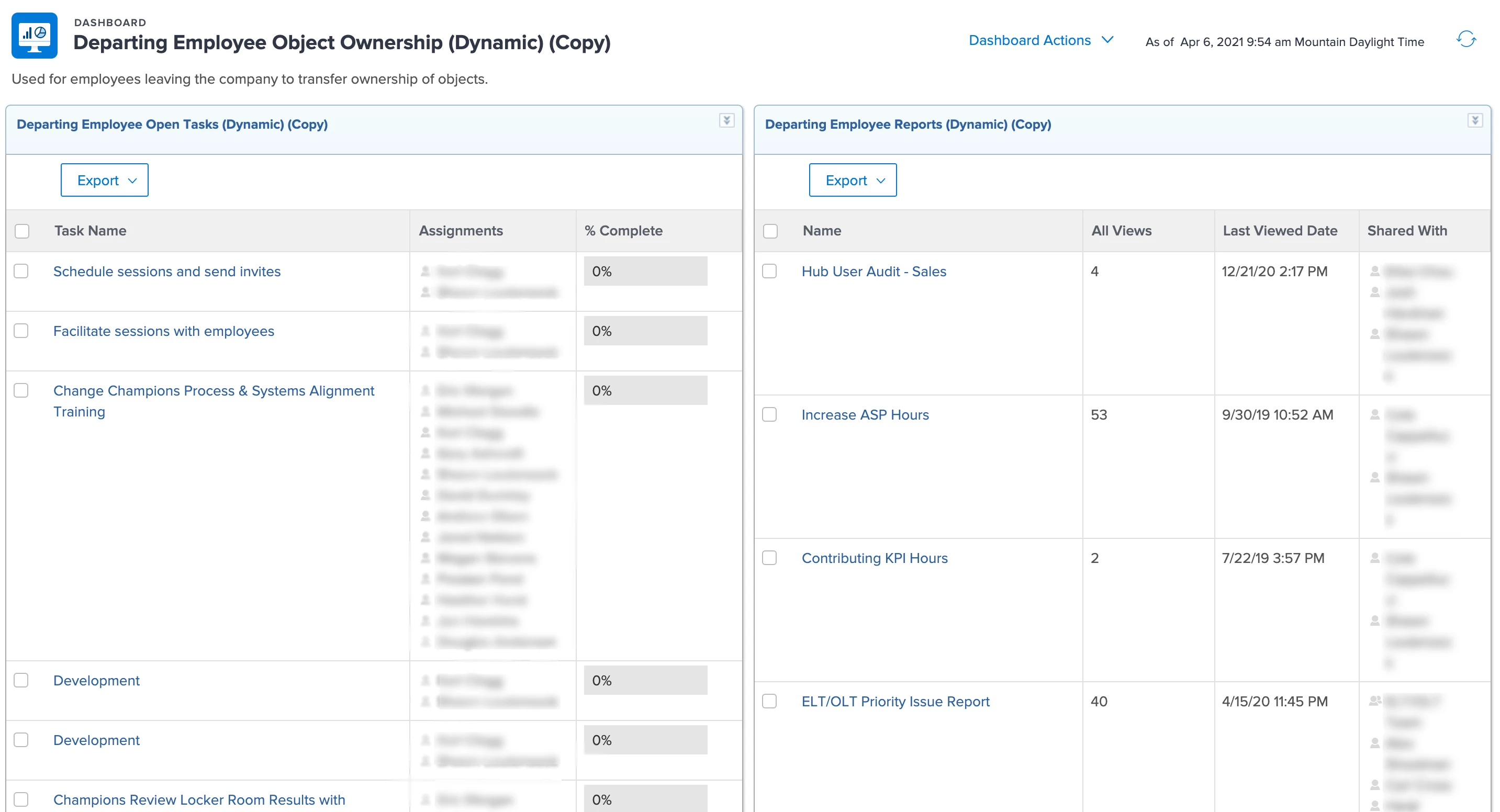
Task: Click user icon beside first Schedule sessions assignee
Action: click(x=426, y=271)
